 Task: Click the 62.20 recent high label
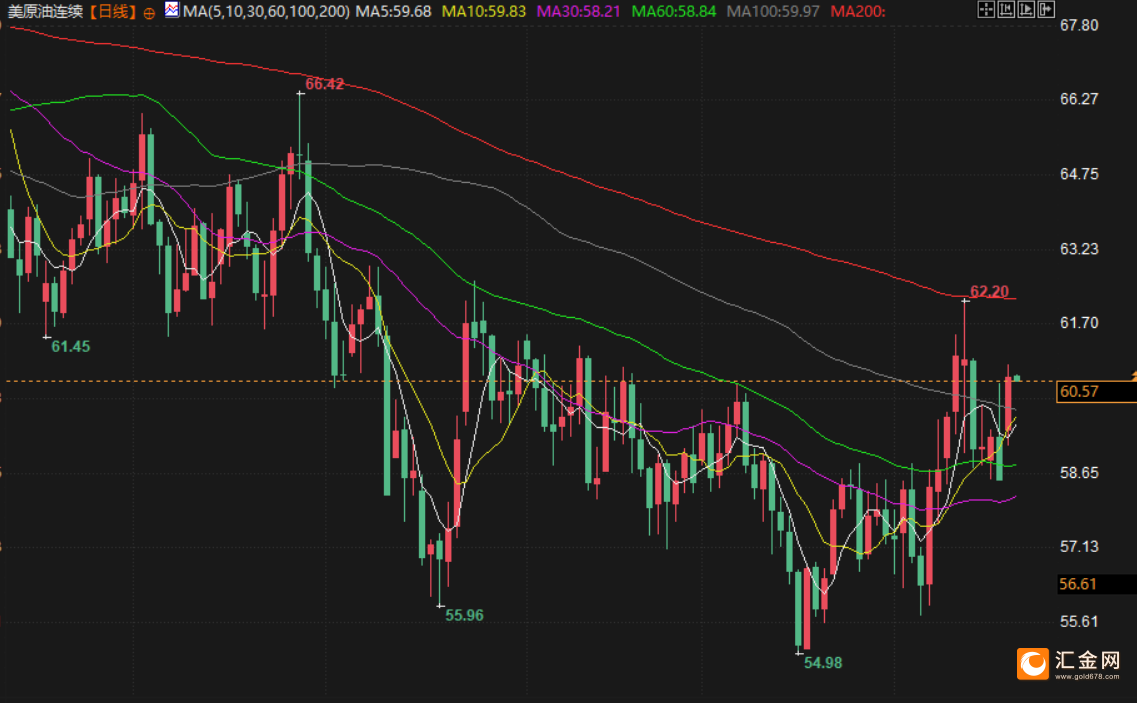click(x=989, y=291)
